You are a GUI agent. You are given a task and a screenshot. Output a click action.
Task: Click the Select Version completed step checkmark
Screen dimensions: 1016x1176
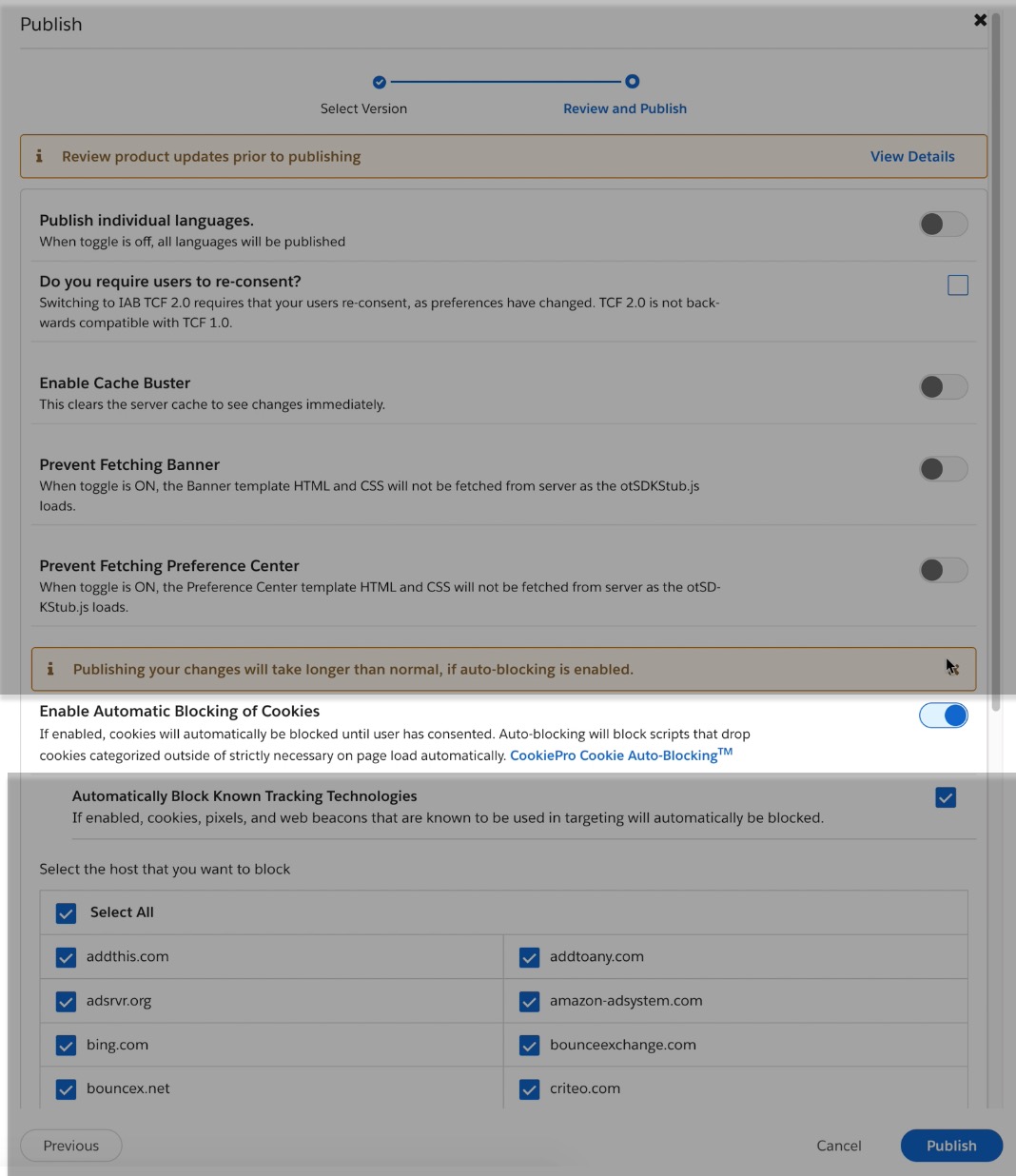tap(381, 81)
